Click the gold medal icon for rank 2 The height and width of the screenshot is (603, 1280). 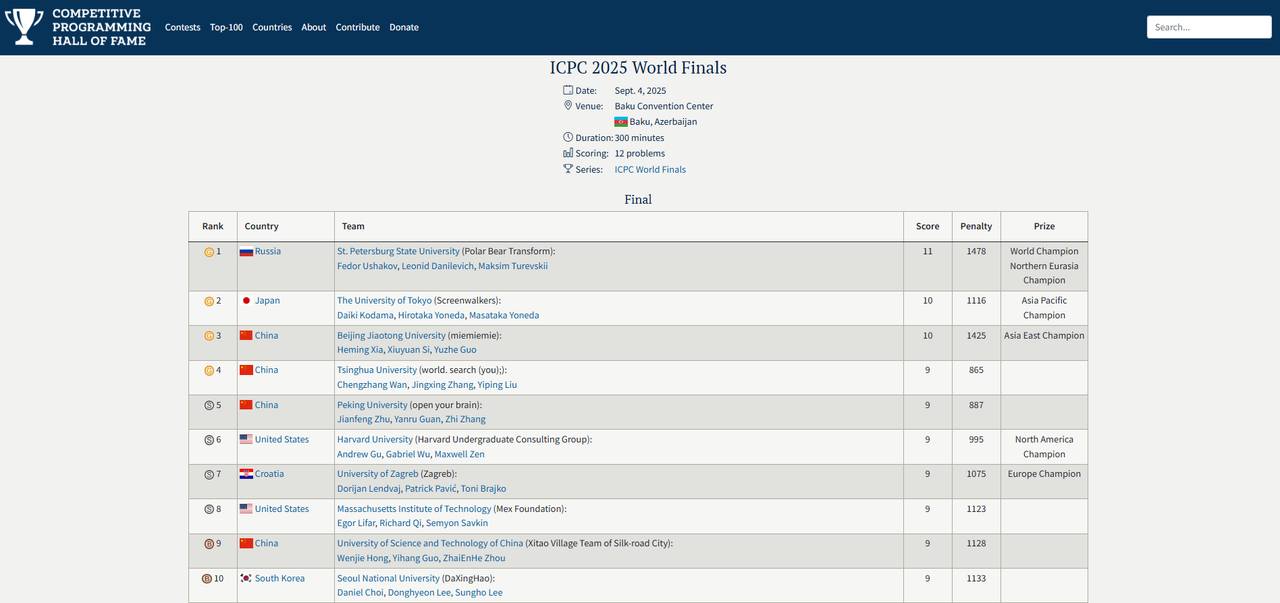209,301
